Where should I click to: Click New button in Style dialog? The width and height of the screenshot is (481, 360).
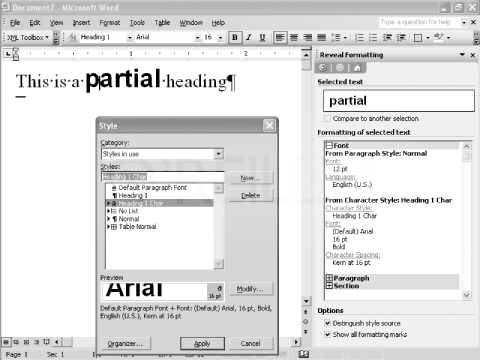[251, 178]
